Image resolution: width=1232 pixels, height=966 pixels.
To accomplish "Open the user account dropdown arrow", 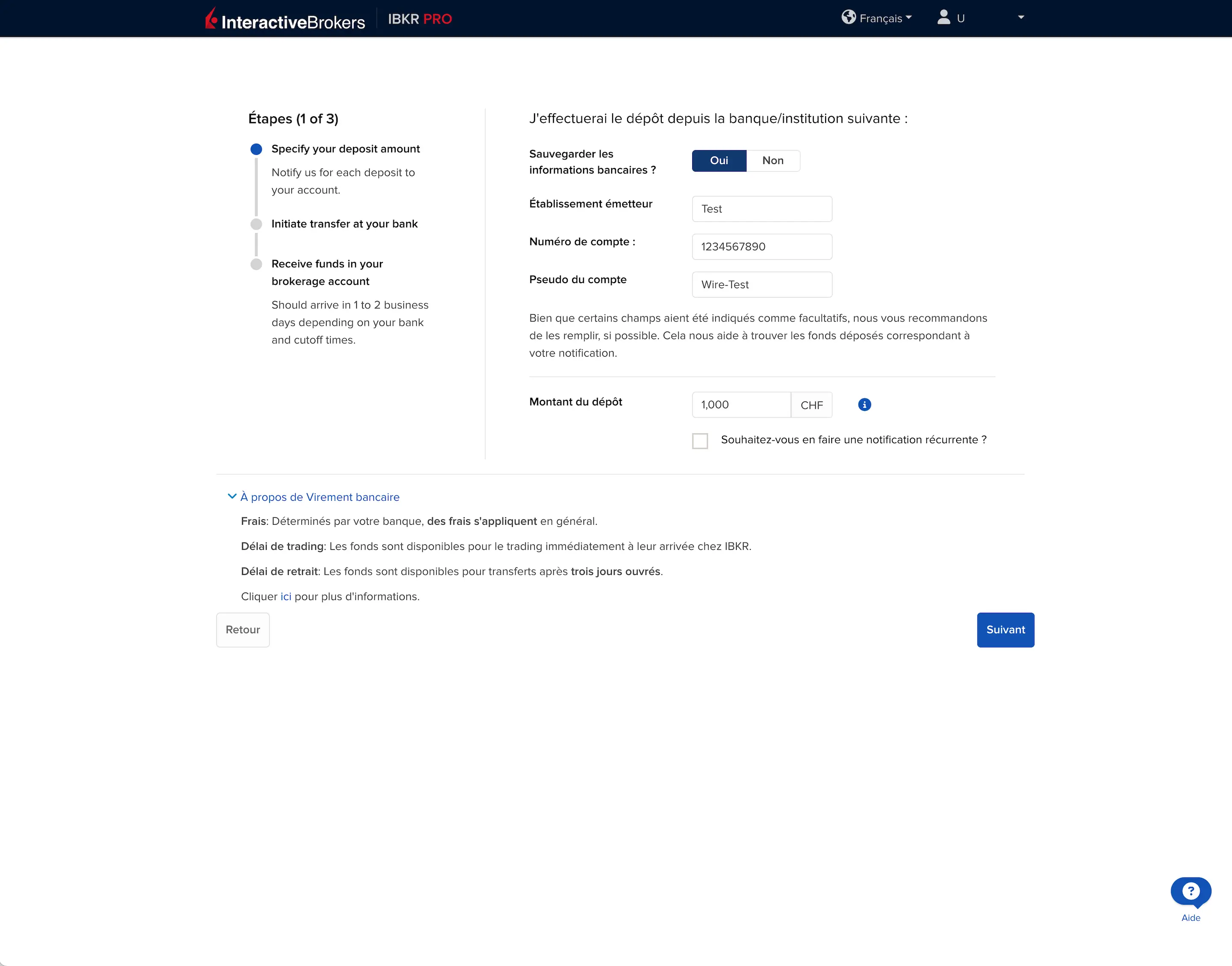I will pos(1021,18).
